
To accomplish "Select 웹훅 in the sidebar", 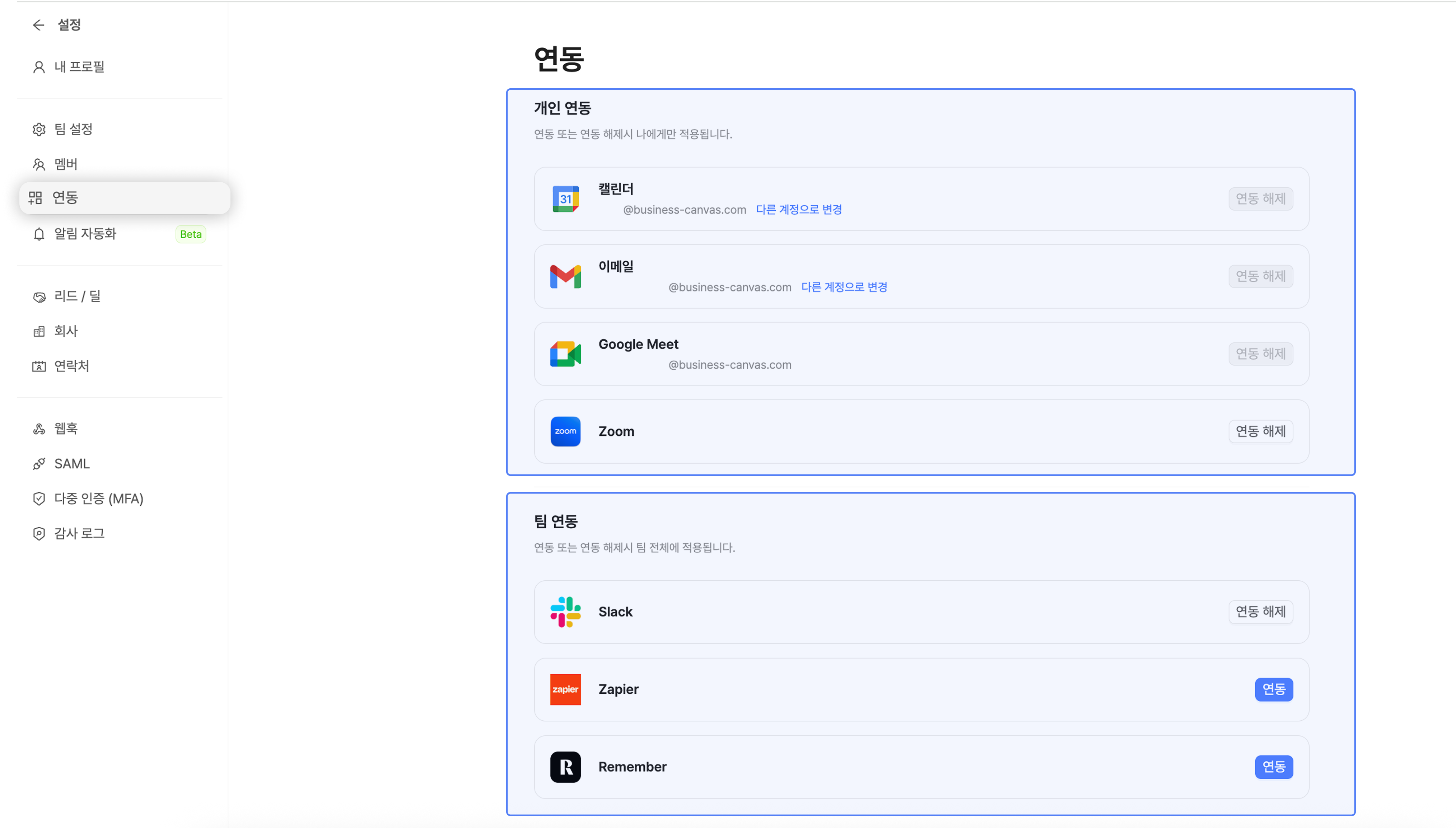I will (x=66, y=429).
